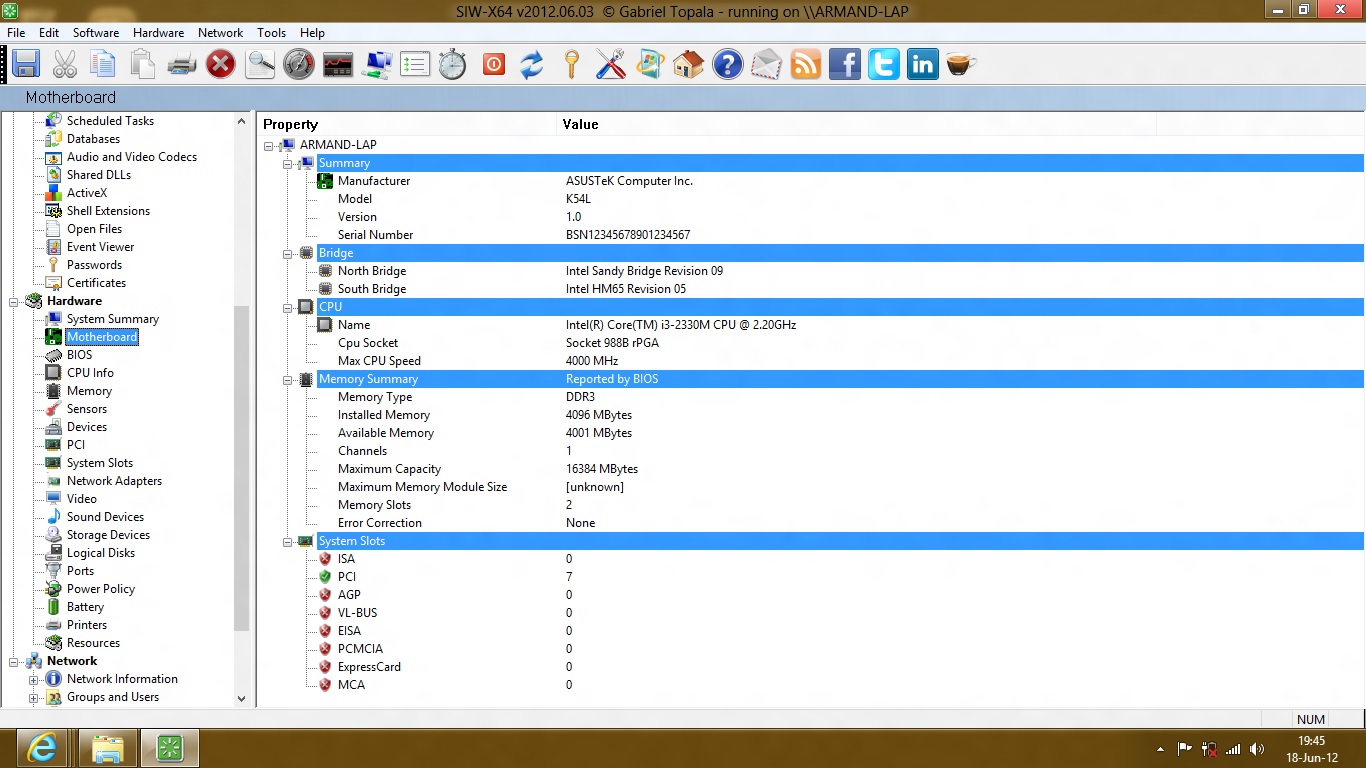Image resolution: width=1366 pixels, height=768 pixels.
Task: Open the Tools menu
Action: 271,33
